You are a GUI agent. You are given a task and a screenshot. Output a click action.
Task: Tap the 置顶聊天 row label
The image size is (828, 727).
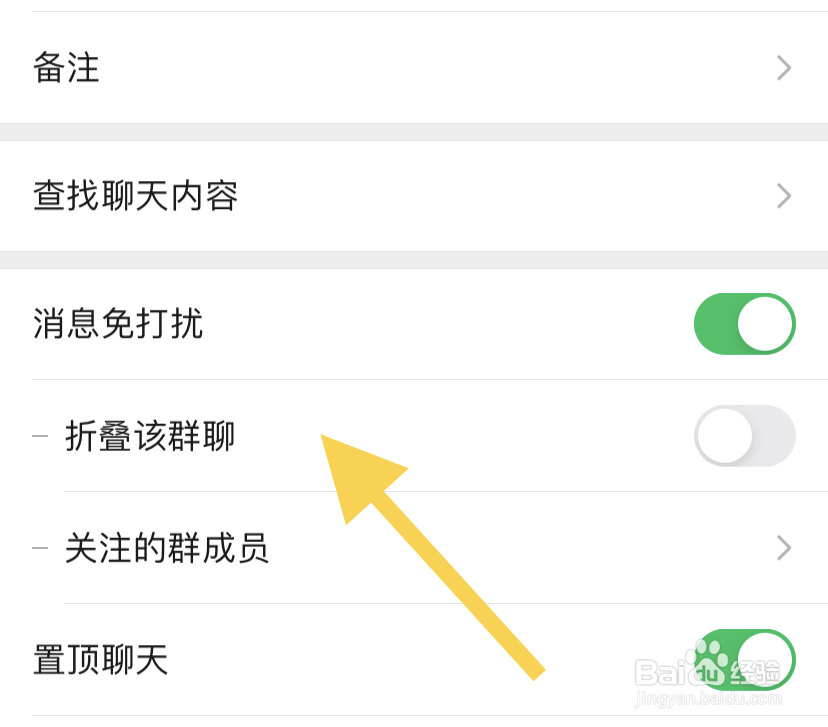[x=100, y=660]
